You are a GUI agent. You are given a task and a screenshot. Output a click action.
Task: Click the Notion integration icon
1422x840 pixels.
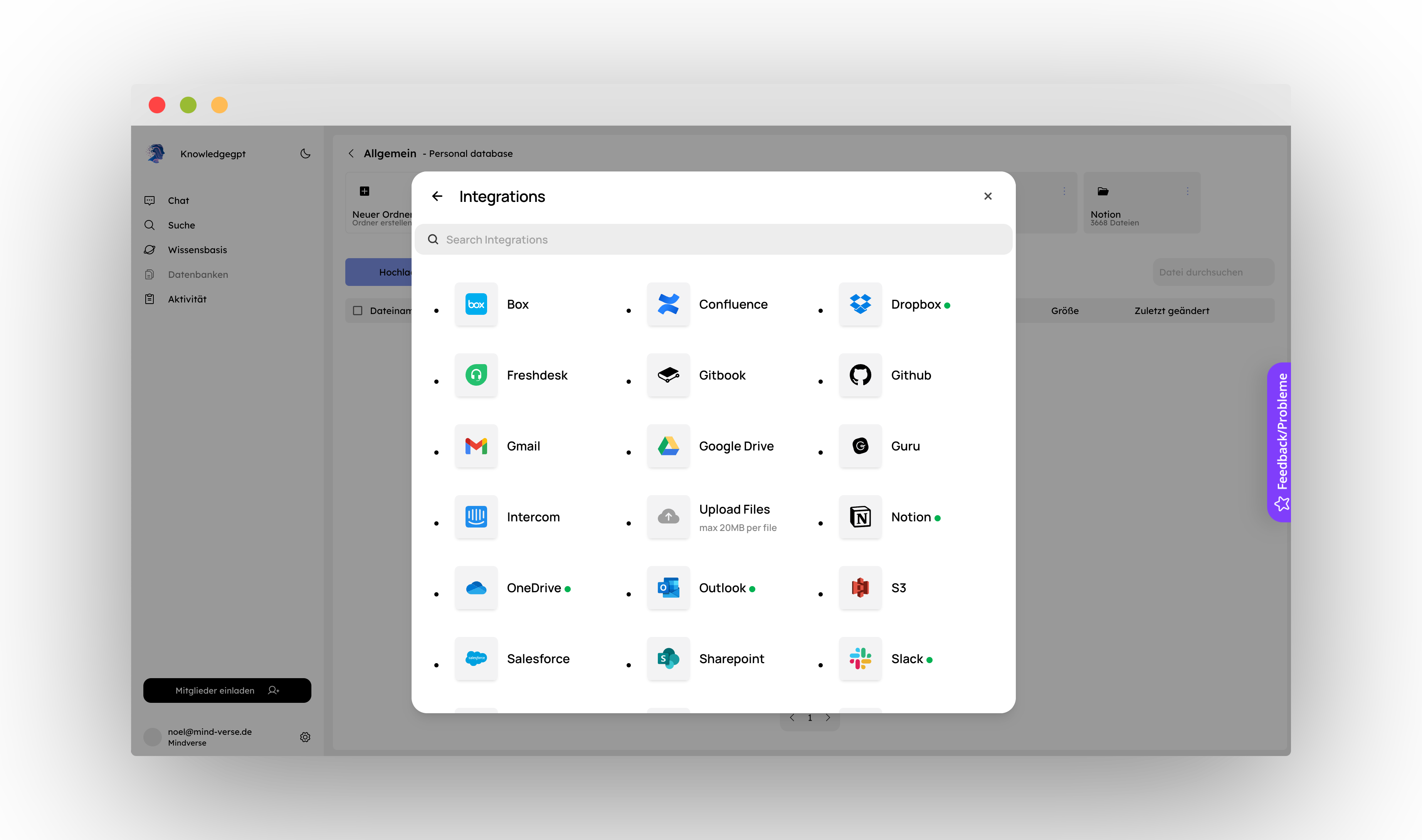(x=860, y=517)
